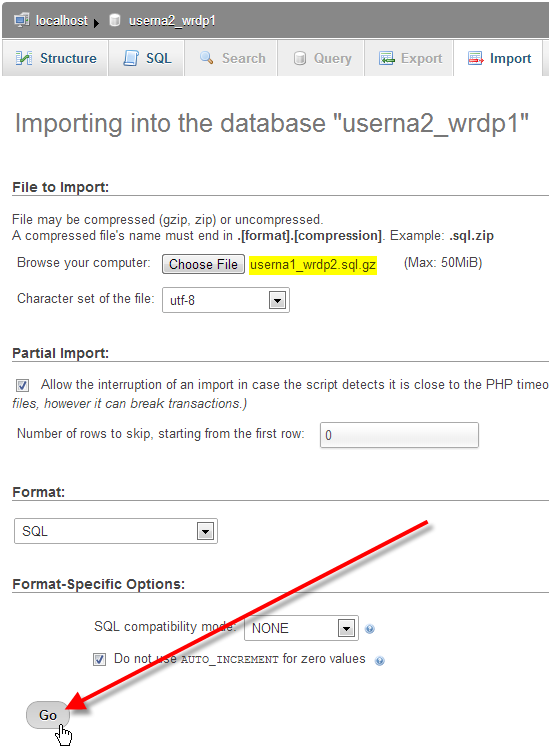
Task: Click the Search tab magnifier icon
Action: (207, 58)
